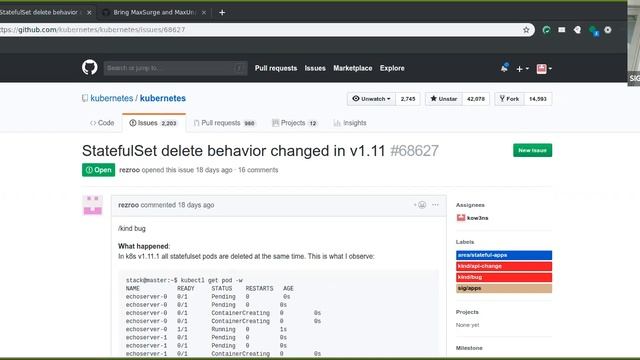Add reaction emoji to comment

point(420,205)
